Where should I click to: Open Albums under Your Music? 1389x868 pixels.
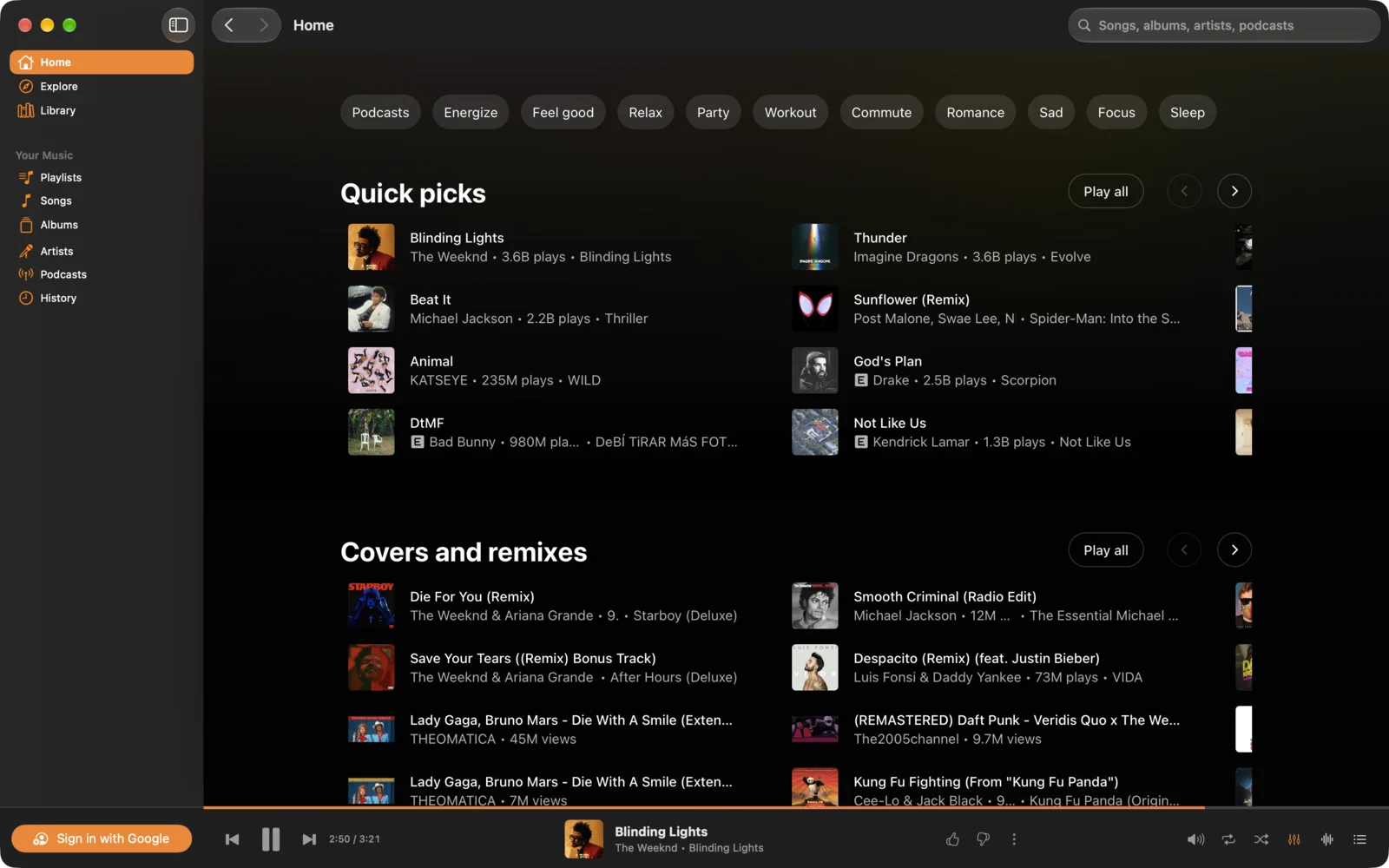click(x=102, y=225)
